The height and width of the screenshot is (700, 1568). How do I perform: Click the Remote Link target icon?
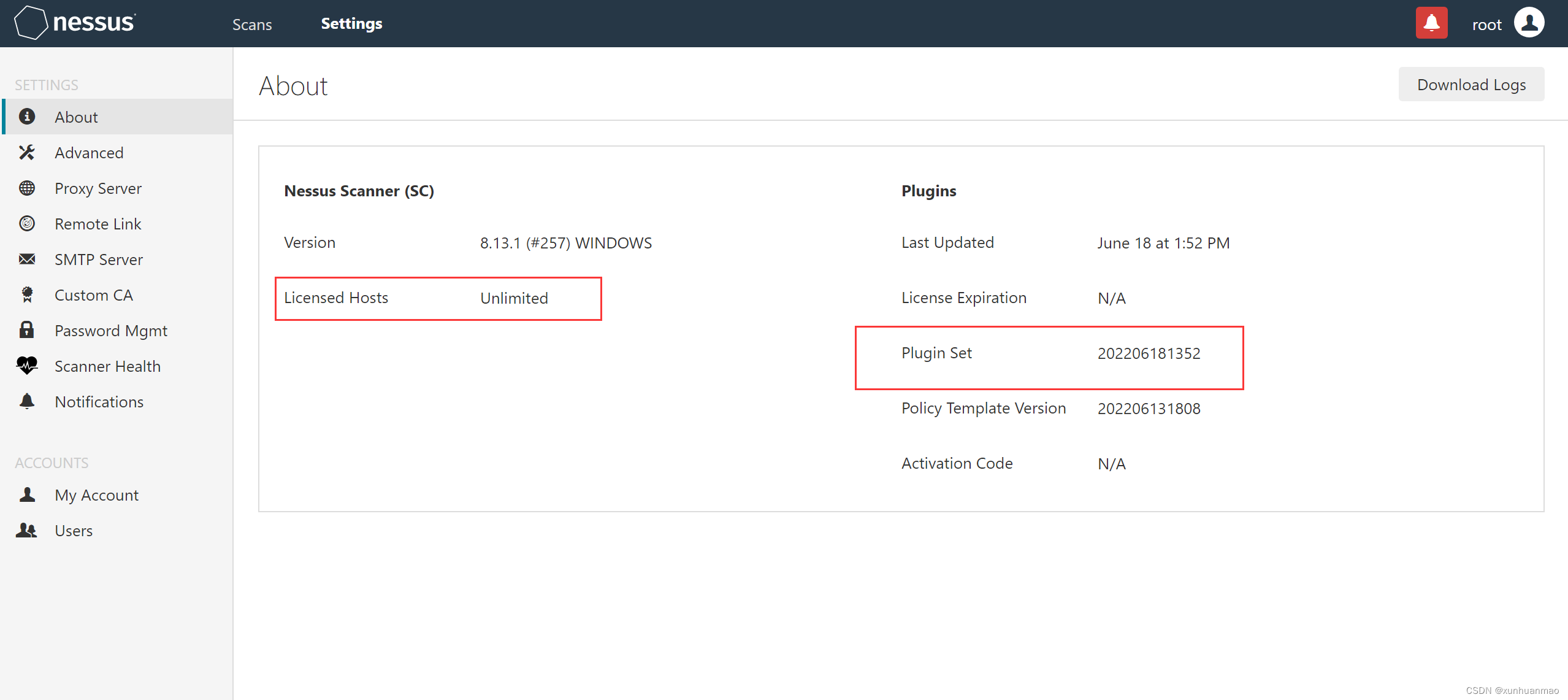coord(27,223)
